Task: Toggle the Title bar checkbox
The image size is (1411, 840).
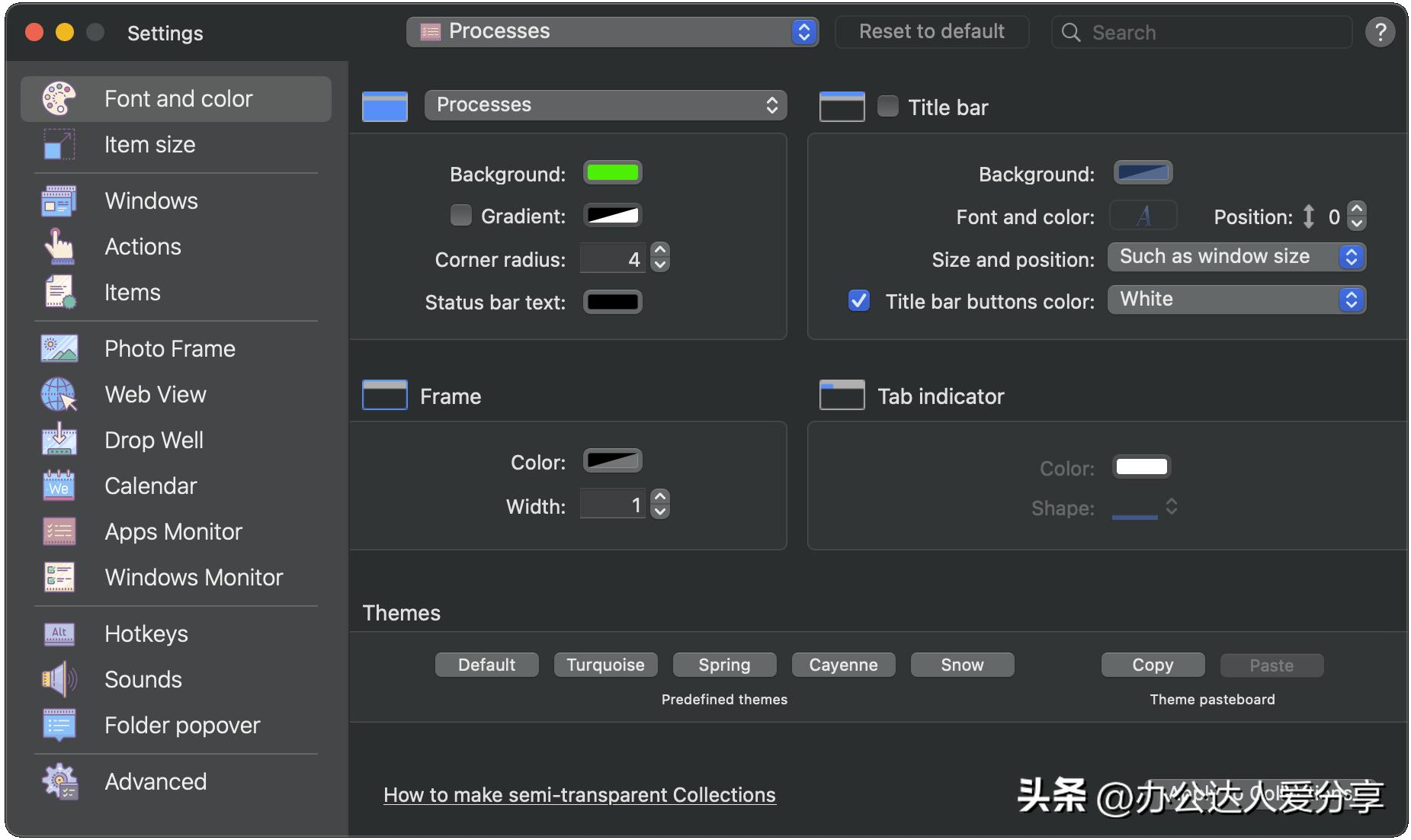Action: point(887,107)
